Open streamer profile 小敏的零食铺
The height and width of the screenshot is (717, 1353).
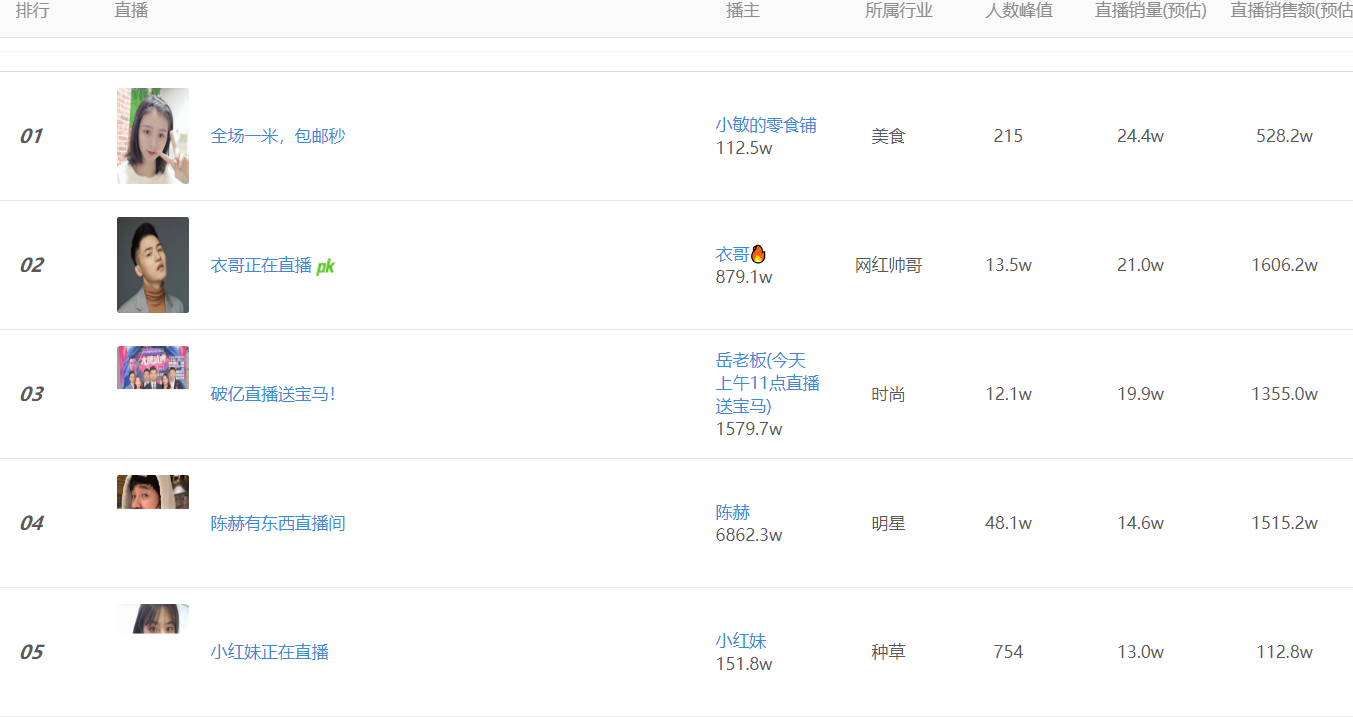[x=766, y=125]
